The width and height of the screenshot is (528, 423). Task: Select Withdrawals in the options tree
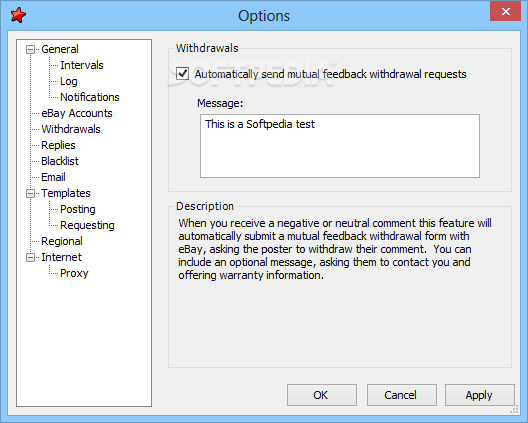(x=71, y=129)
